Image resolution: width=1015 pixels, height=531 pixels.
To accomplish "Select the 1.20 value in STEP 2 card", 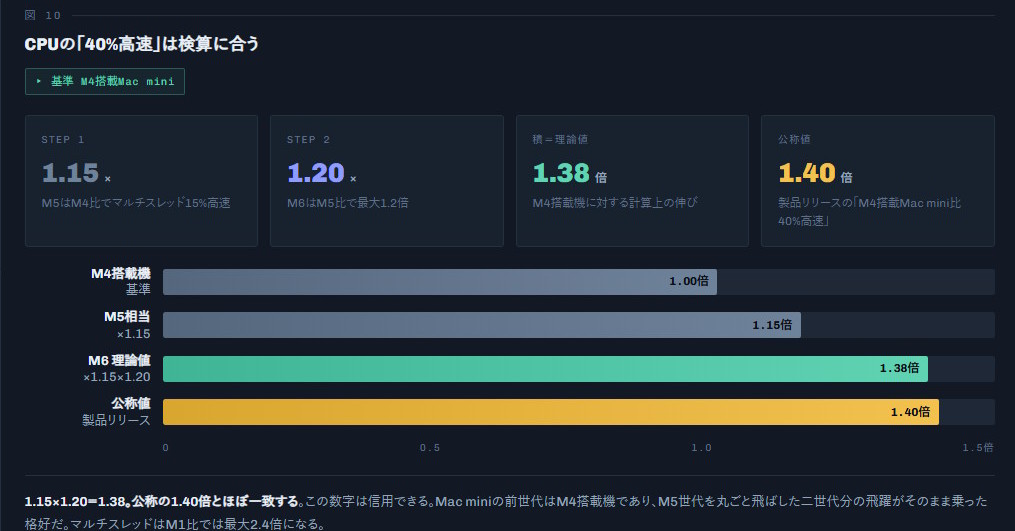I will pyautogui.click(x=316, y=173).
